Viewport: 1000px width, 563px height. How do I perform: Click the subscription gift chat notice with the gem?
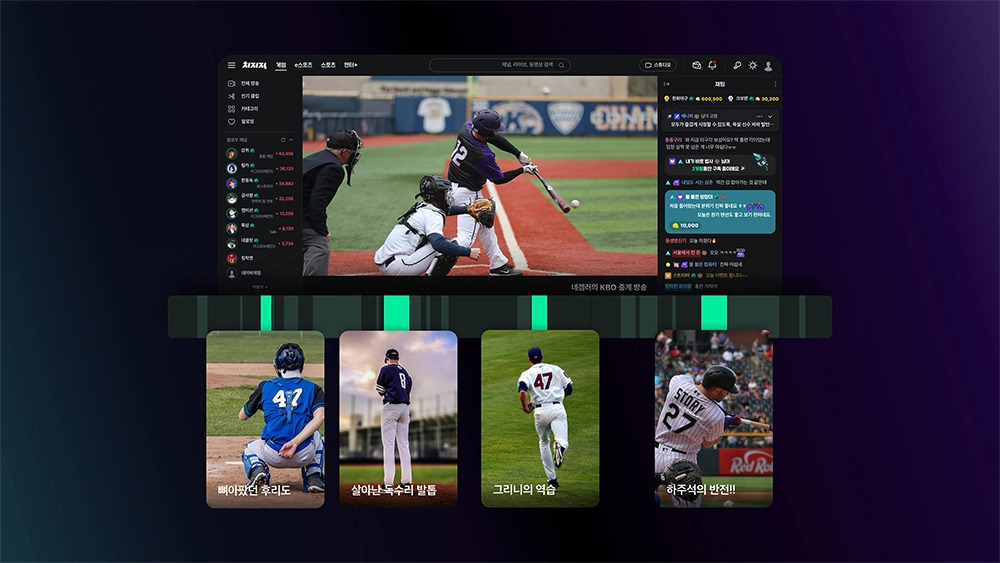click(720, 165)
